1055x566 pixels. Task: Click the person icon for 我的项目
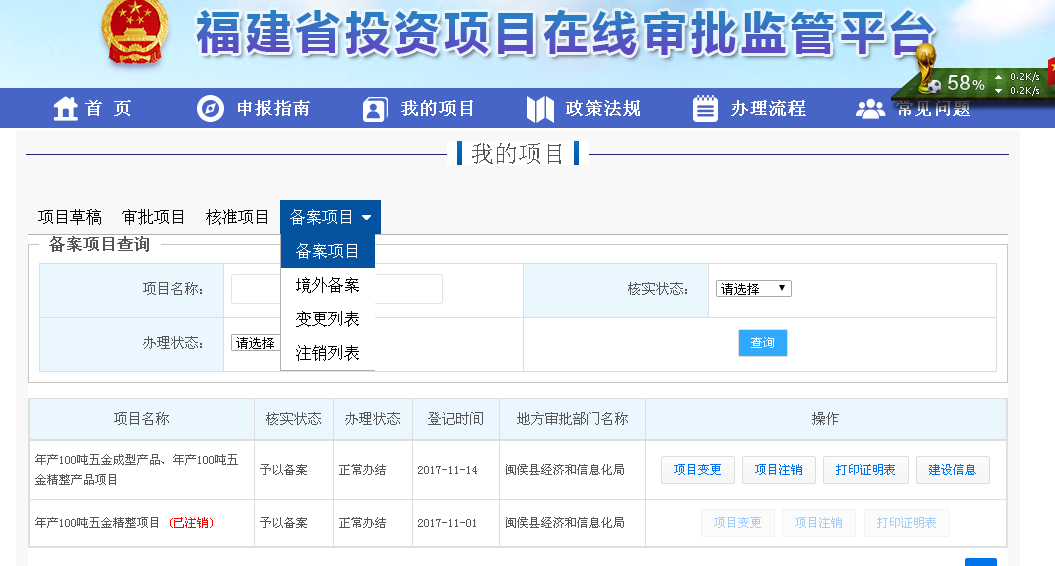(375, 109)
